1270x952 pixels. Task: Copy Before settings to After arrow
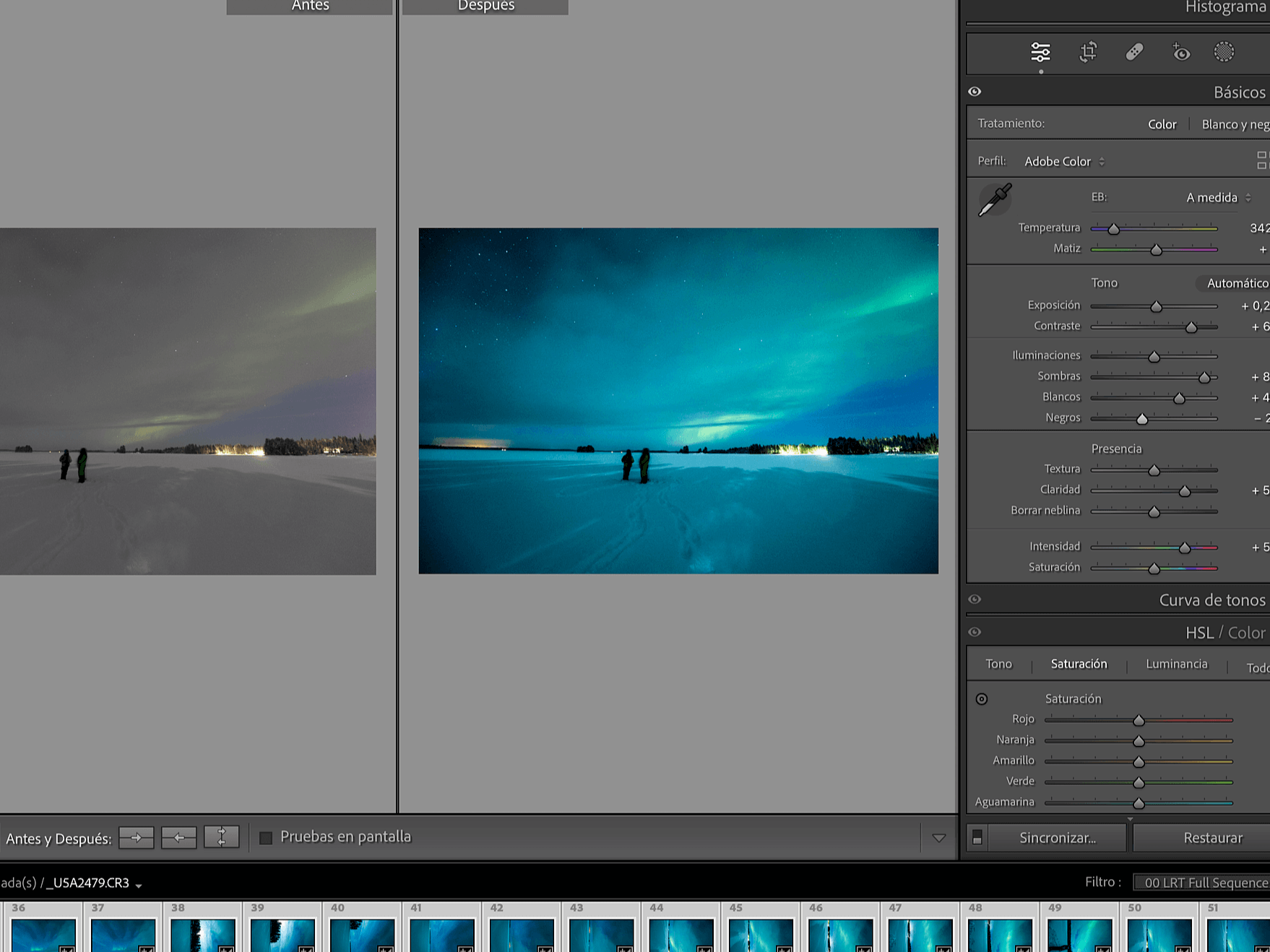pyautogui.click(x=137, y=838)
